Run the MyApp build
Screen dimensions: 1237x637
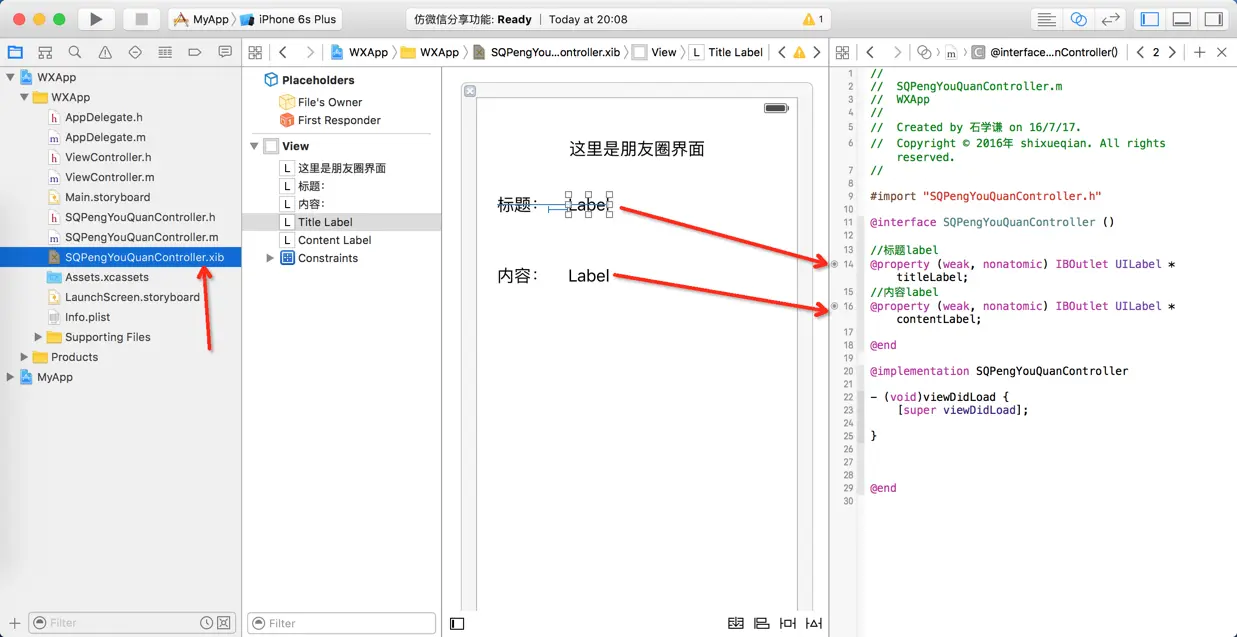(96, 19)
